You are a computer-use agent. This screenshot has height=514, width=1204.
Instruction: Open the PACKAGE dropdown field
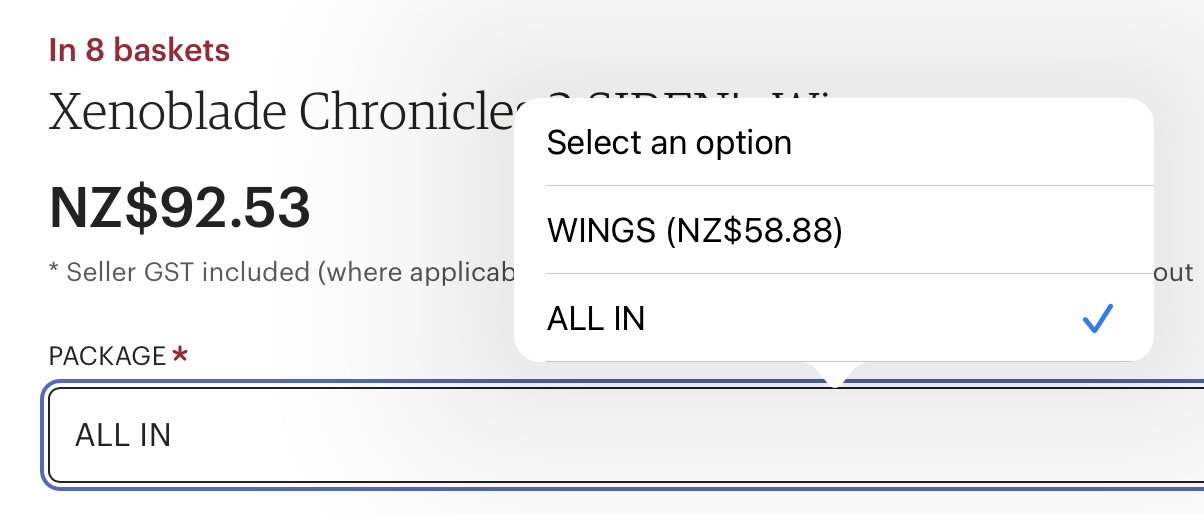600,436
